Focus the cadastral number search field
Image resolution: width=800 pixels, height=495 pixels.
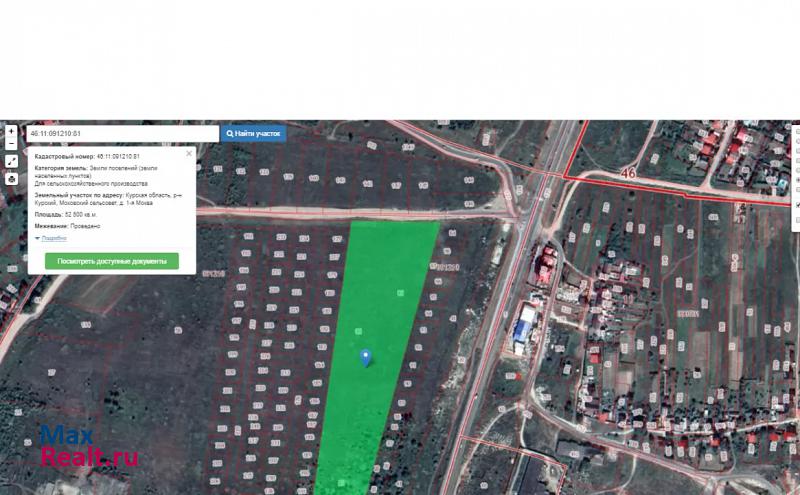(120, 133)
